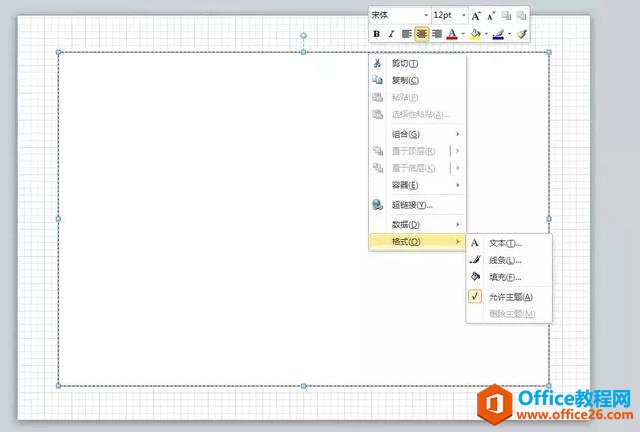Viewport: 640px width, 432px height.
Task: Select the highlighted 格式(O) menu item
Action: (x=417, y=242)
